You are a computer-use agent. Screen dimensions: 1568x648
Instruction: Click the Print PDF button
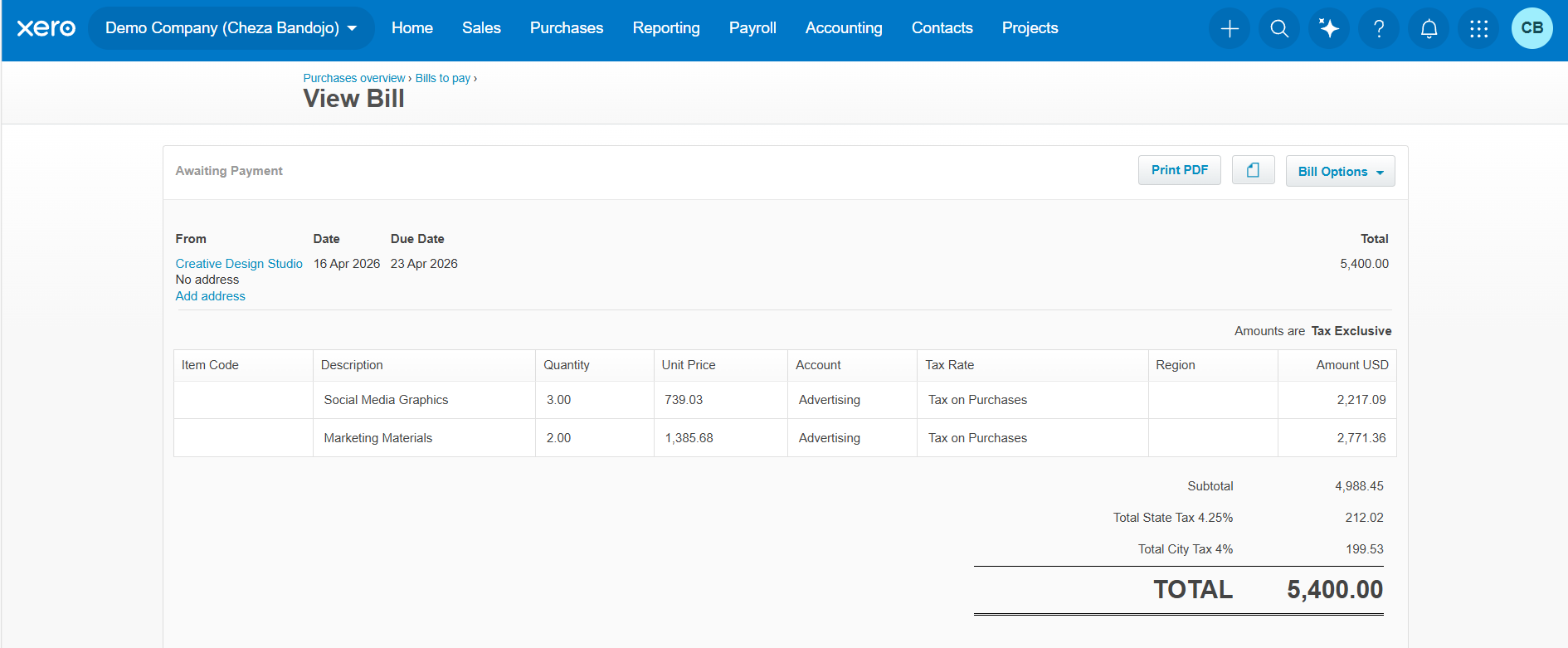point(1179,170)
